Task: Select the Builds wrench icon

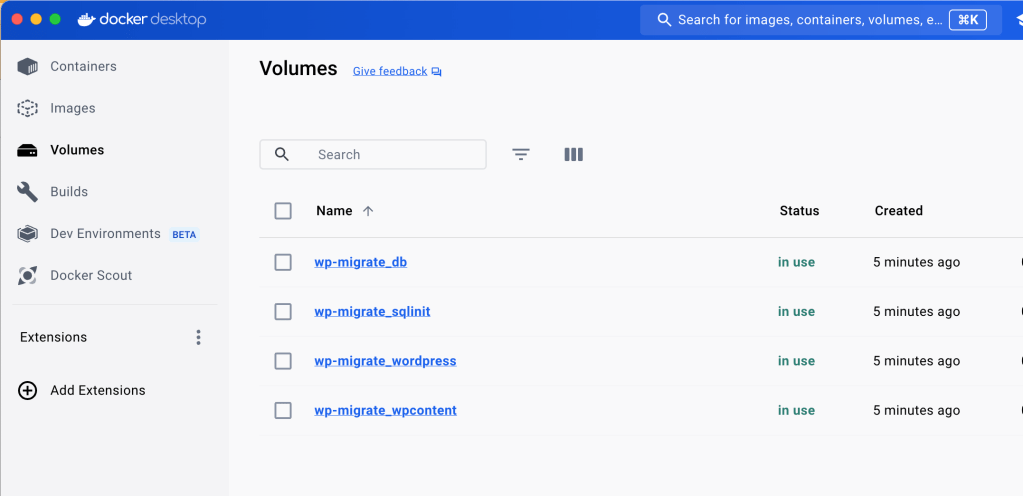Action: [x=28, y=192]
